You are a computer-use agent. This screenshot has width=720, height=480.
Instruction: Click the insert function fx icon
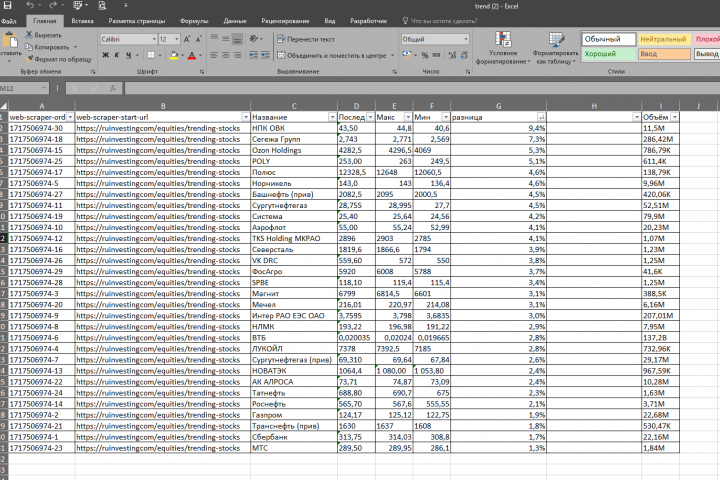point(112,88)
